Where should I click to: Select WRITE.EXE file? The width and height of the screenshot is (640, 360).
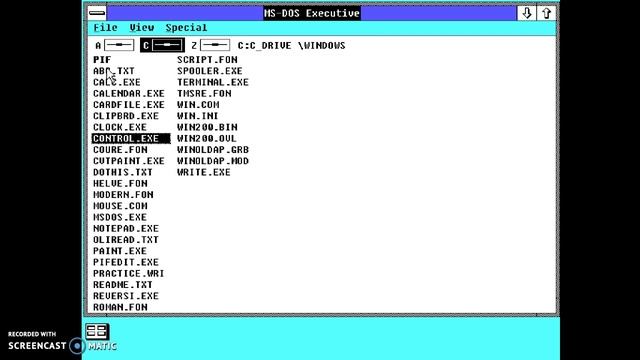(x=204, y=172)
